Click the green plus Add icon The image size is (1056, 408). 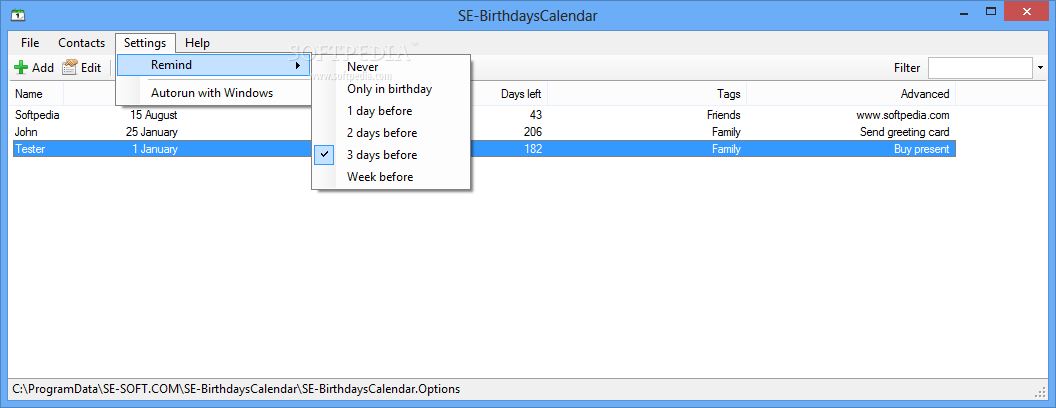coord(20,68)
